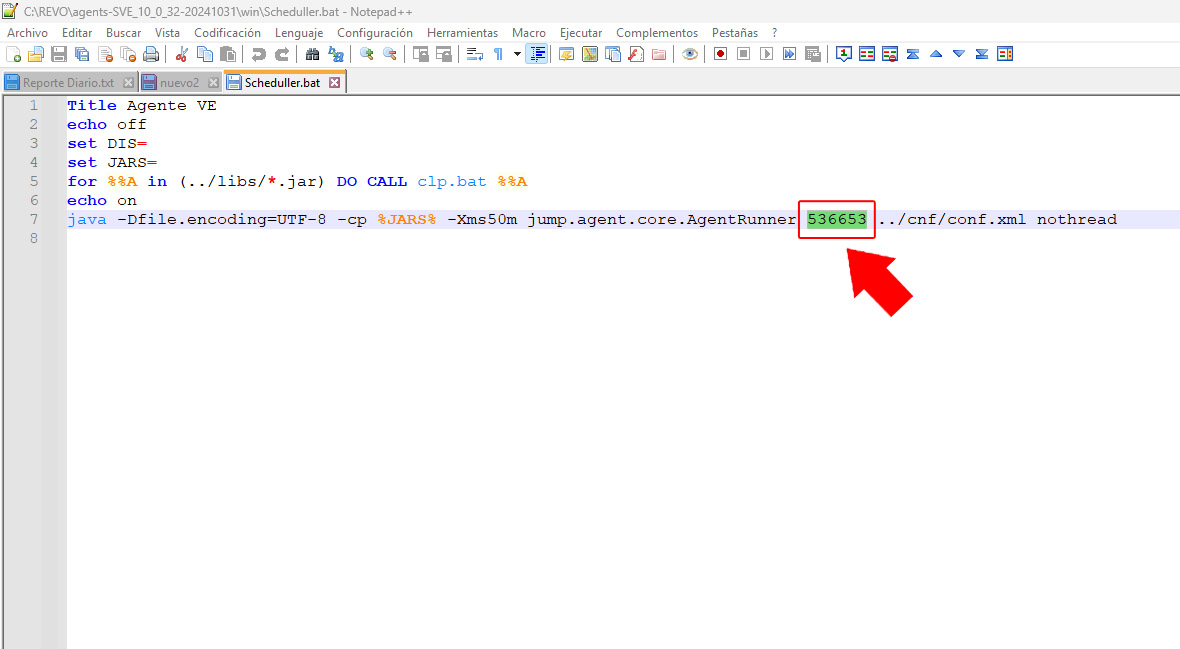Expand the small arrow beside pilcrow icon
This screenshot has height=649, width=1180.
click(517, 54)
